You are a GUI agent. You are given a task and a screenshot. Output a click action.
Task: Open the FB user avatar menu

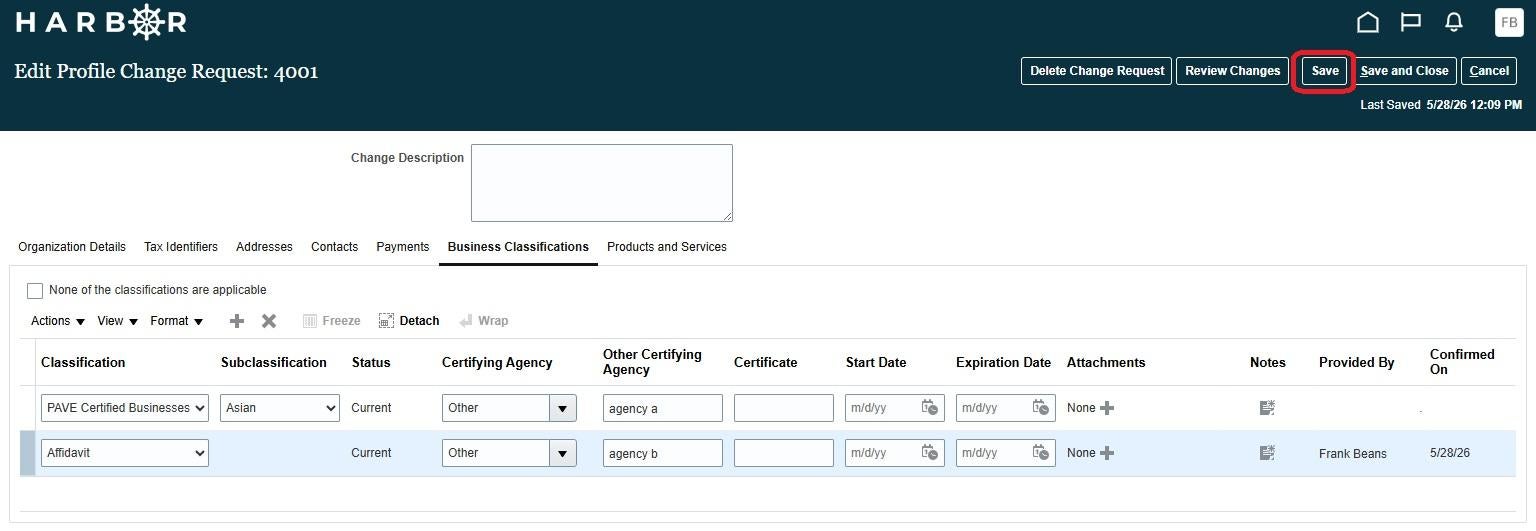pos(1509,22)
